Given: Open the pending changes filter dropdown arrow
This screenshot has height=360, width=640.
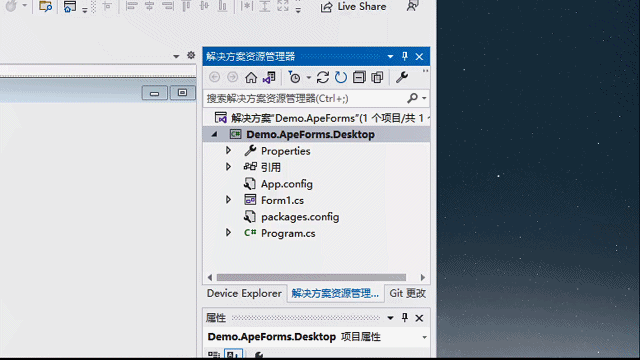Looking at the screenshot, I should point(309,78).
